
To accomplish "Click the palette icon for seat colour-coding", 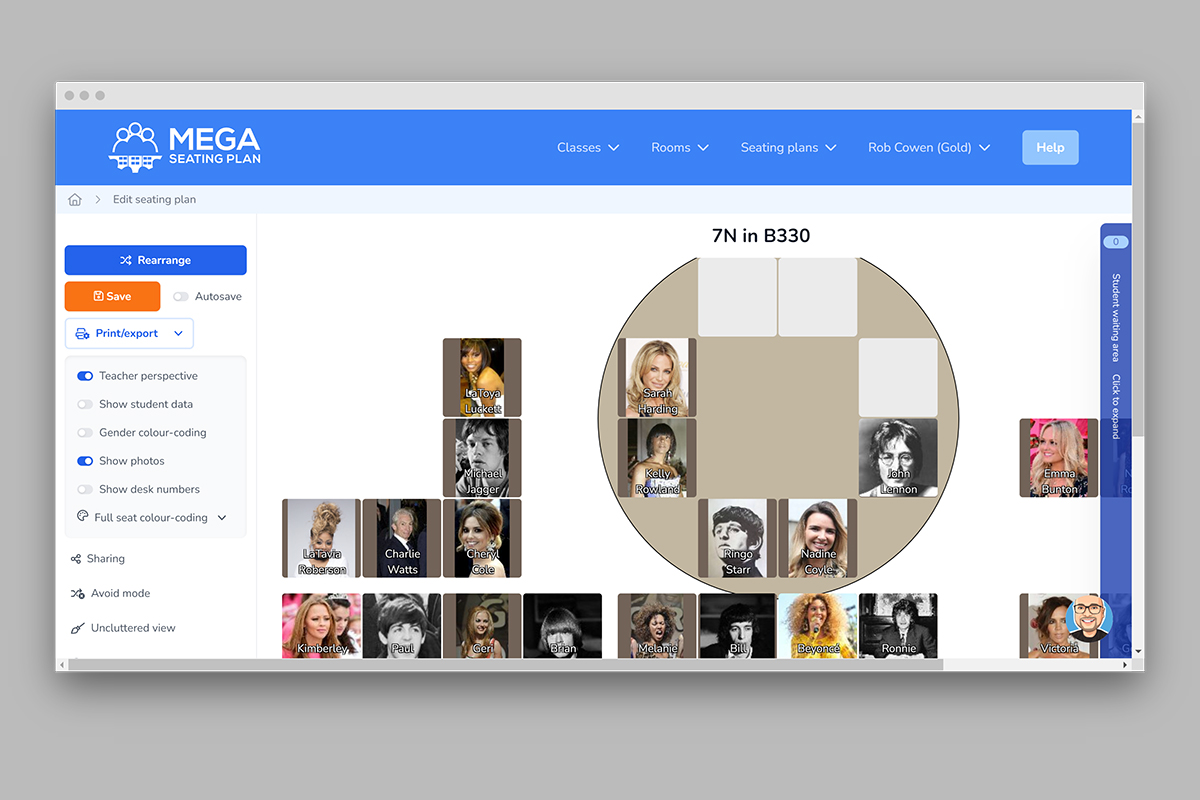I will pos(83,517).
